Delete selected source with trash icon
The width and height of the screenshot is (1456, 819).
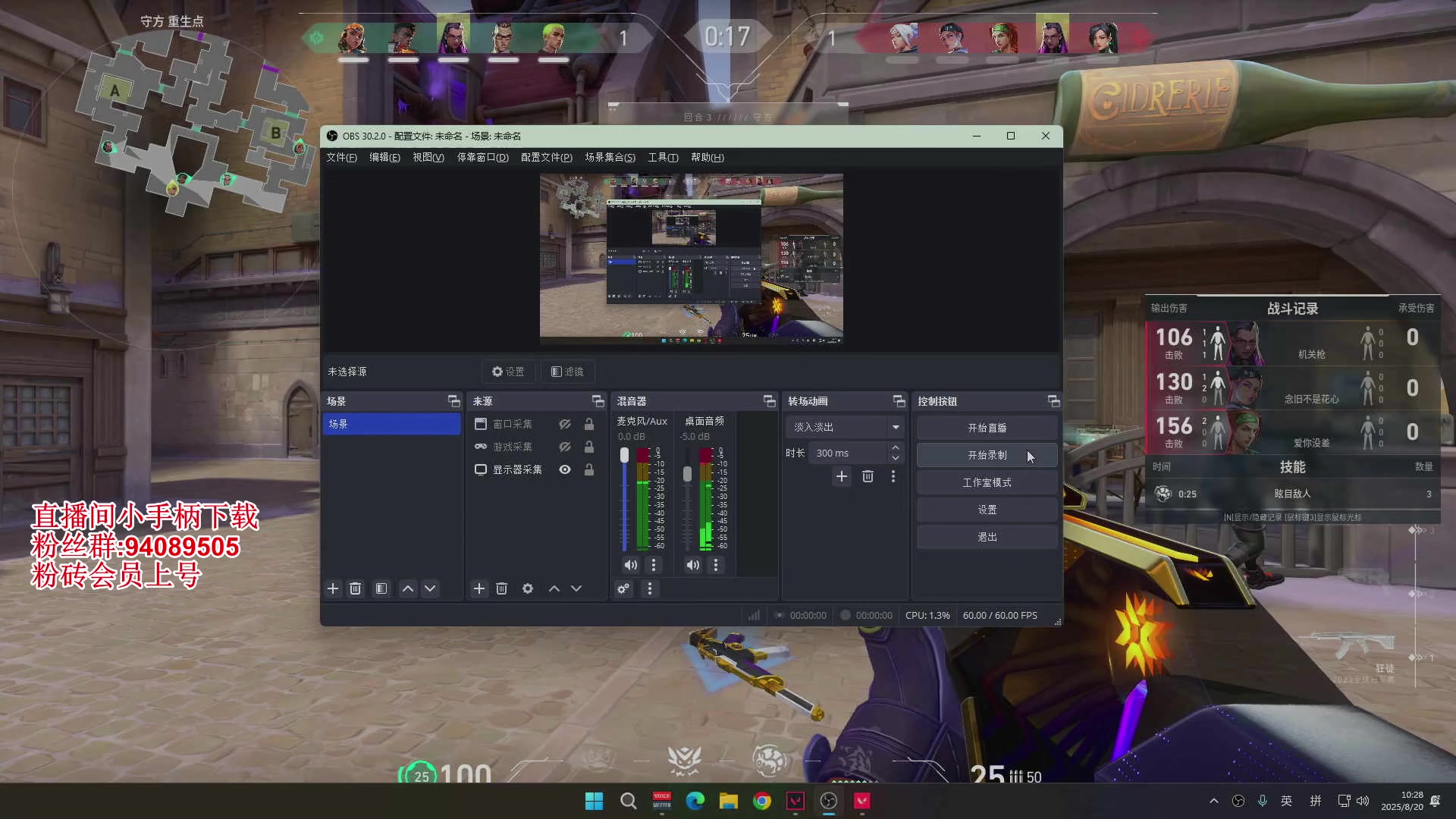tap(501, 588)
